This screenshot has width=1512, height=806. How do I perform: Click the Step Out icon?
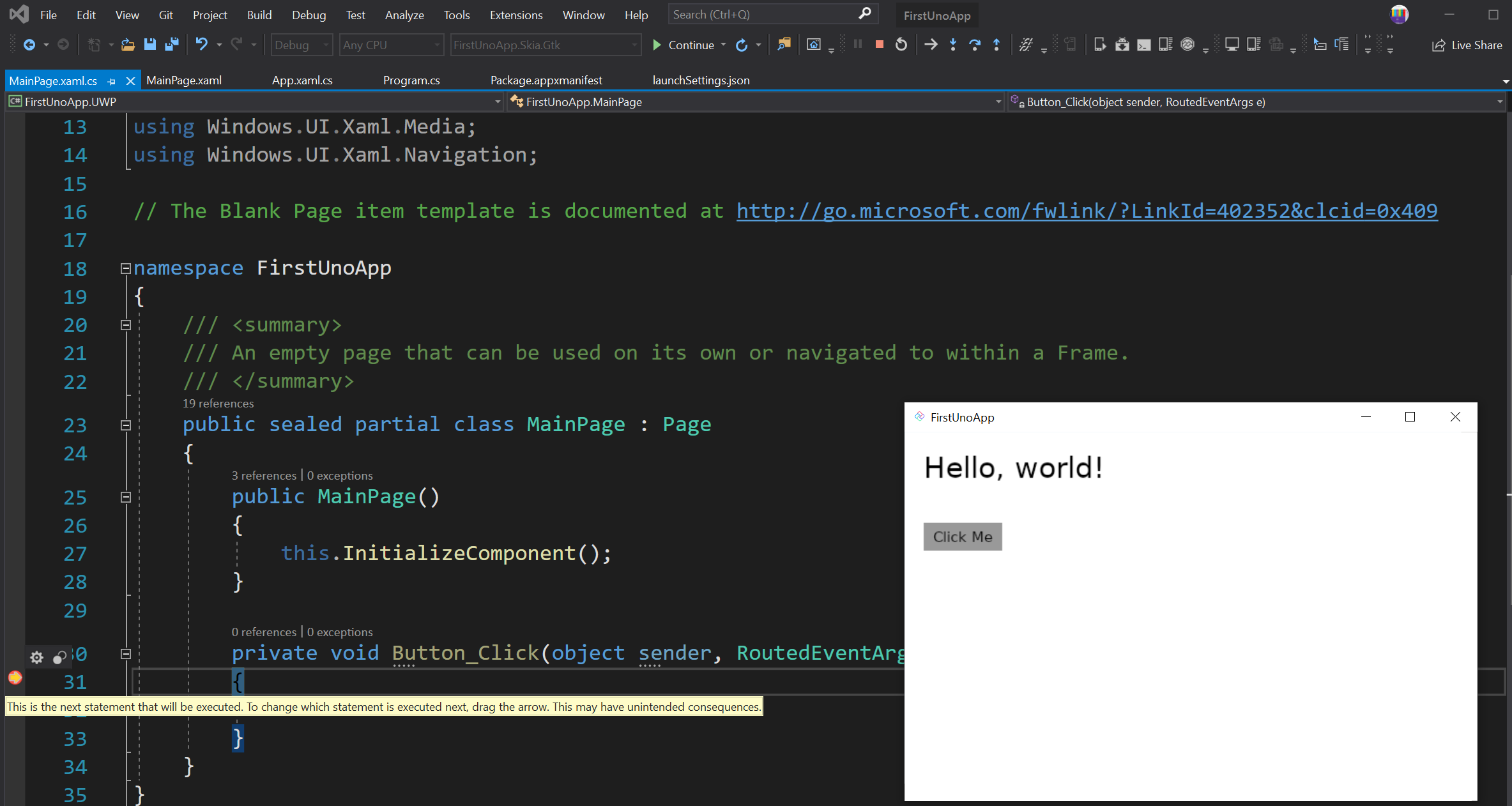point(996,45)
